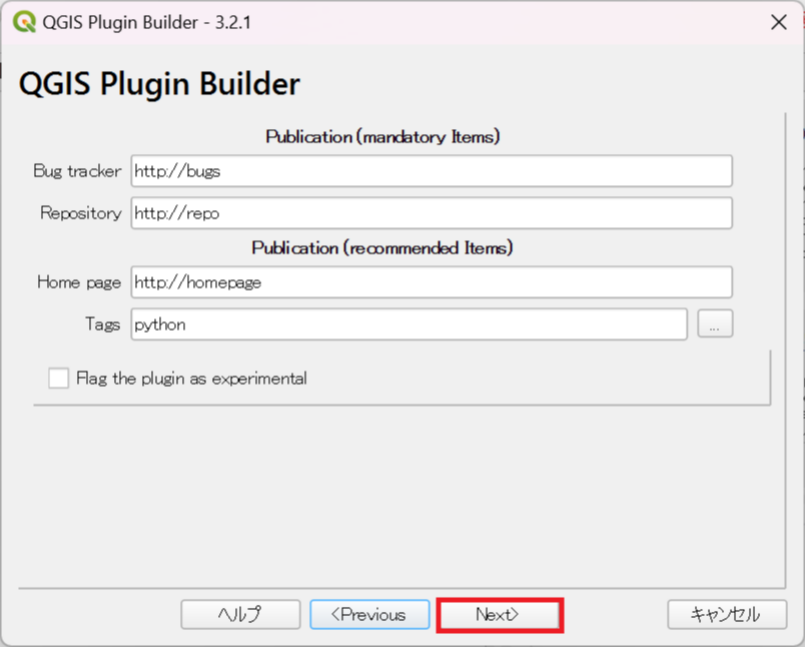Click the 'Repository' label
The image size is (805, 647).
tap(81, 213)
